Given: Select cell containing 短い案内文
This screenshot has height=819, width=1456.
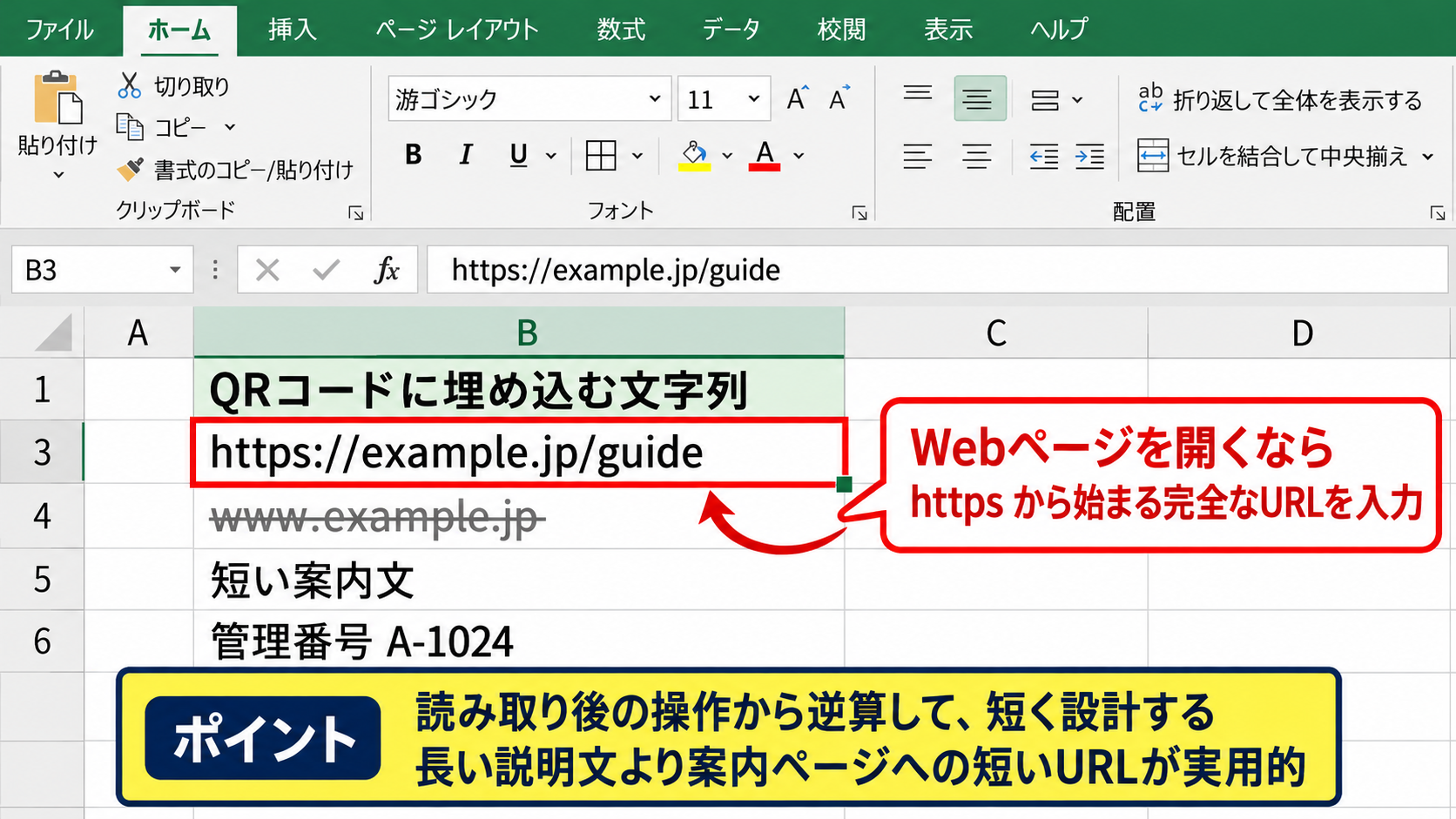Looking at the screenshot, I should tap(519, 580).
